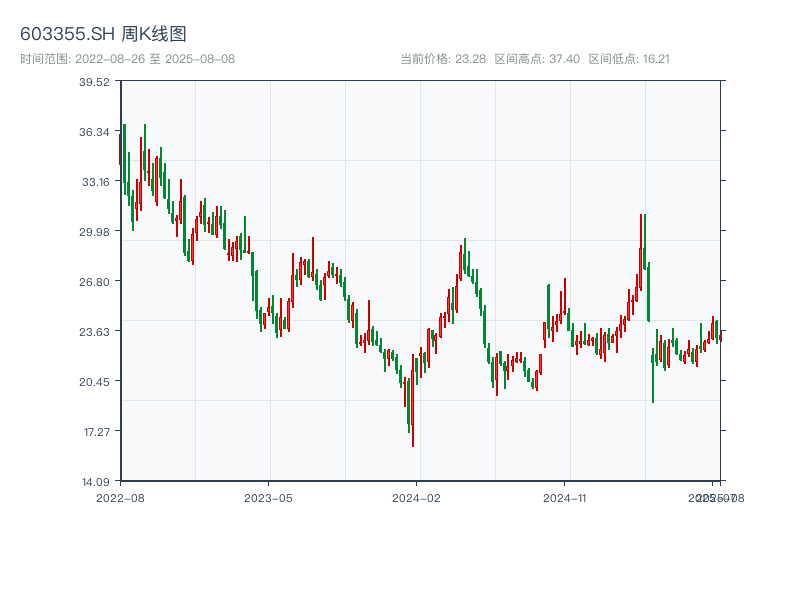
Task: Select the 26.80 price axis label
Action: [95, 282]
